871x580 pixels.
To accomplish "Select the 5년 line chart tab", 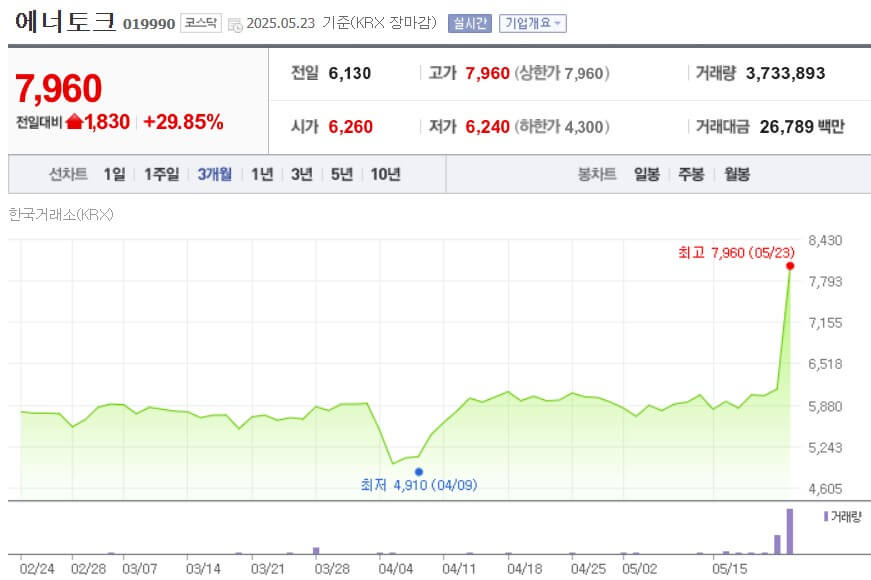I will [342, 174].
